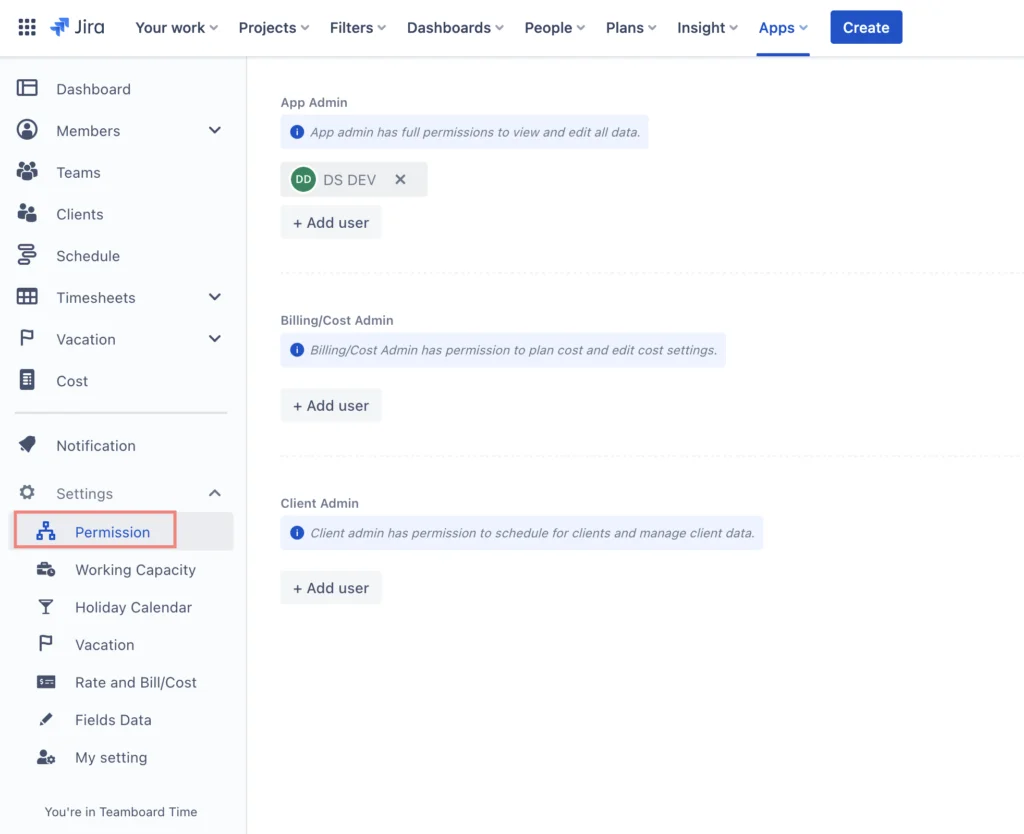Go to Teams in the sidebar
This screenshot has height=834, width=1024.
tap(78, 172)
